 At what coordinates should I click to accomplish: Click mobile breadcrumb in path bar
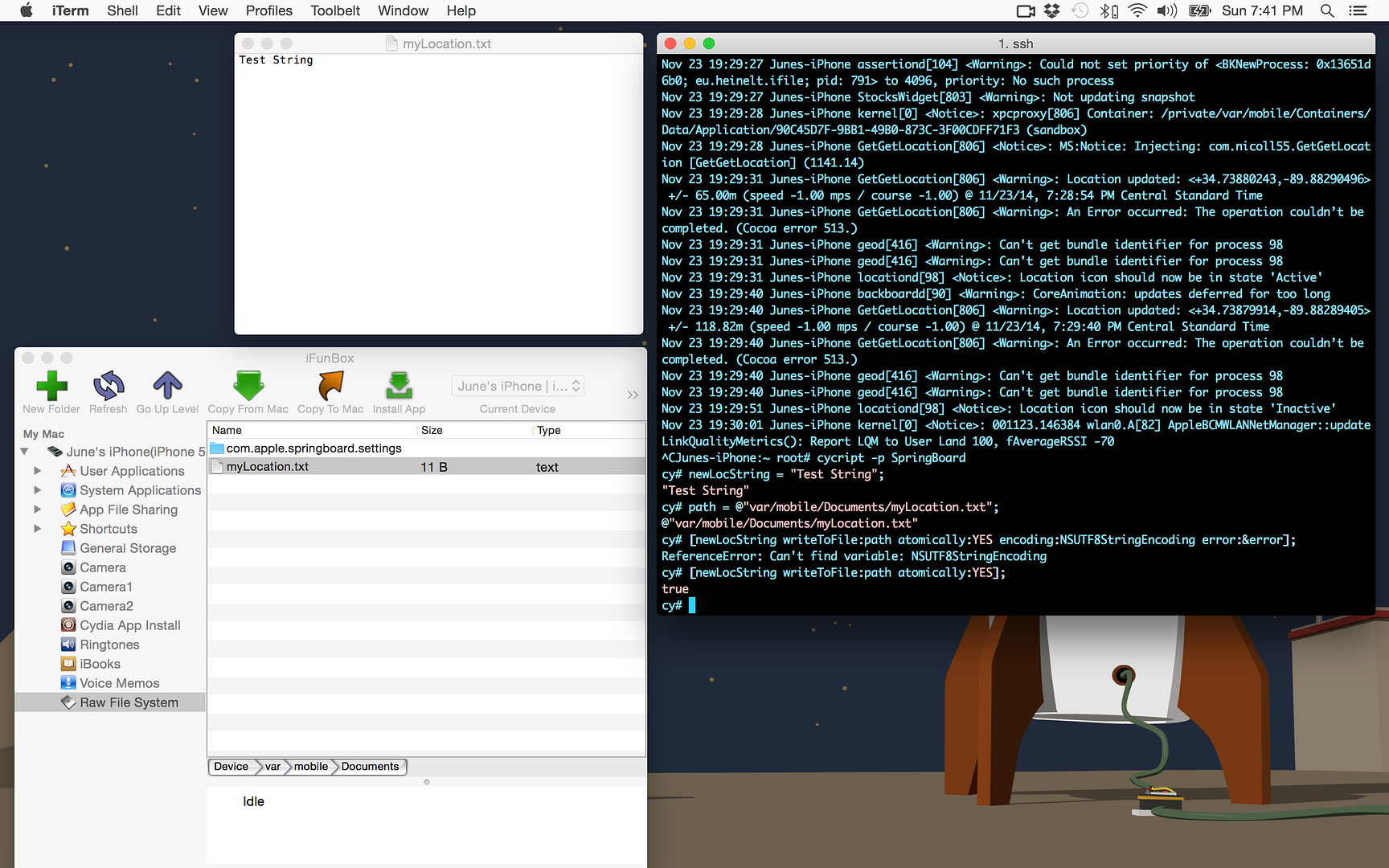(x=311, y=767)
